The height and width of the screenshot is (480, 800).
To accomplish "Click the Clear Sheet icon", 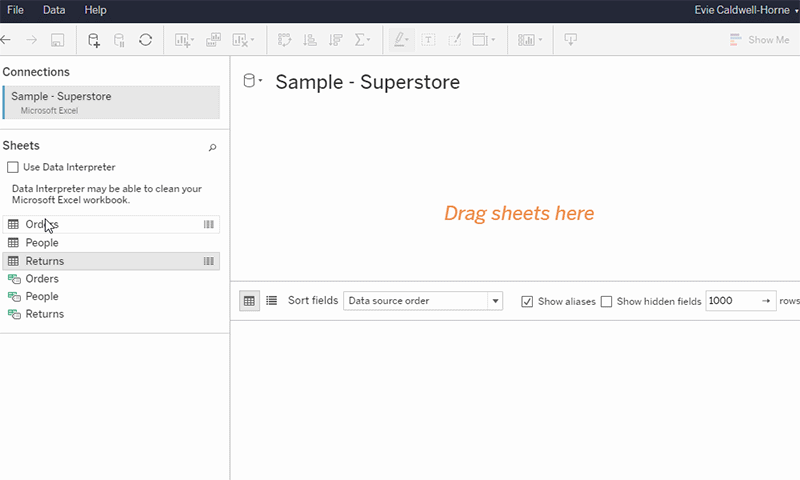I will click(240, 40).
